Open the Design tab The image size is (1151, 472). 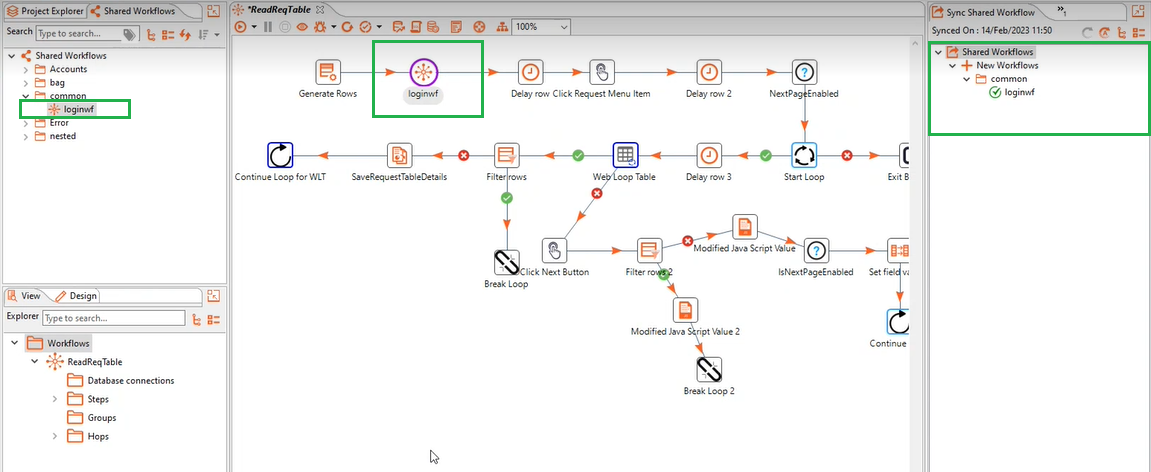point(76,296)
